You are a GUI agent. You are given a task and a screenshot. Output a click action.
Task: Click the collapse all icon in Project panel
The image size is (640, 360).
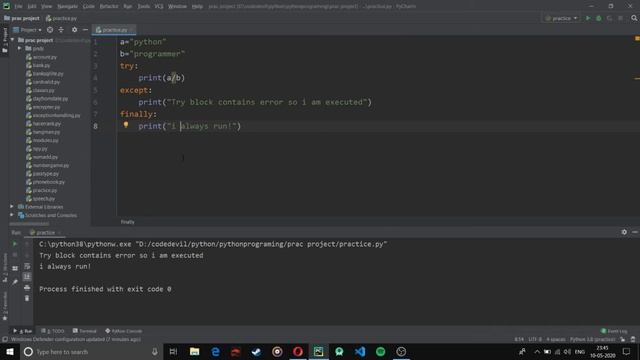click(x=61, y=30)
